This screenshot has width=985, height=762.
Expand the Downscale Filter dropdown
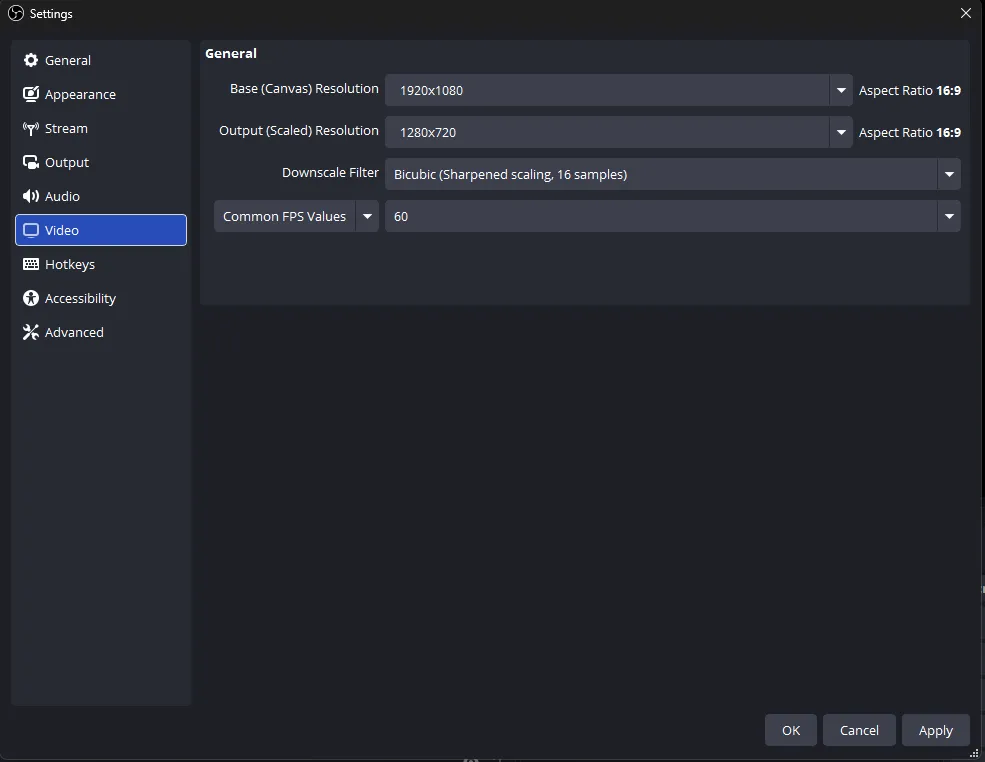(x=948, y=174)
